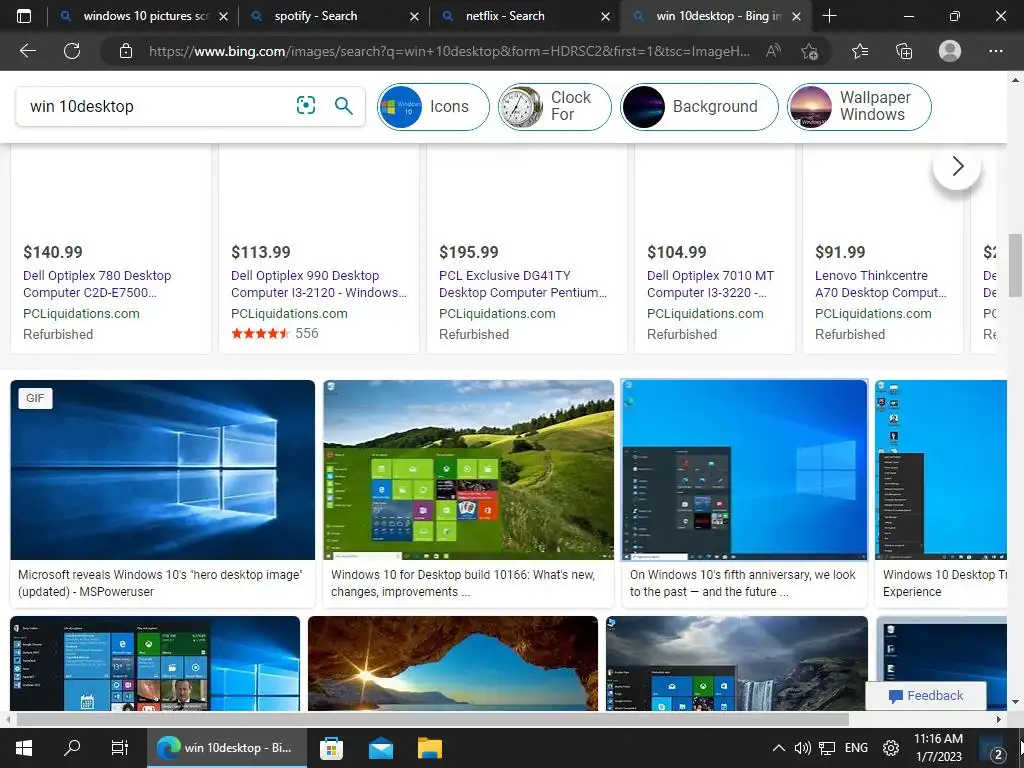The image size is (1024, 768).
Task: Open Windows 10 hero desktop image GIF
Action: pos(163,470)
